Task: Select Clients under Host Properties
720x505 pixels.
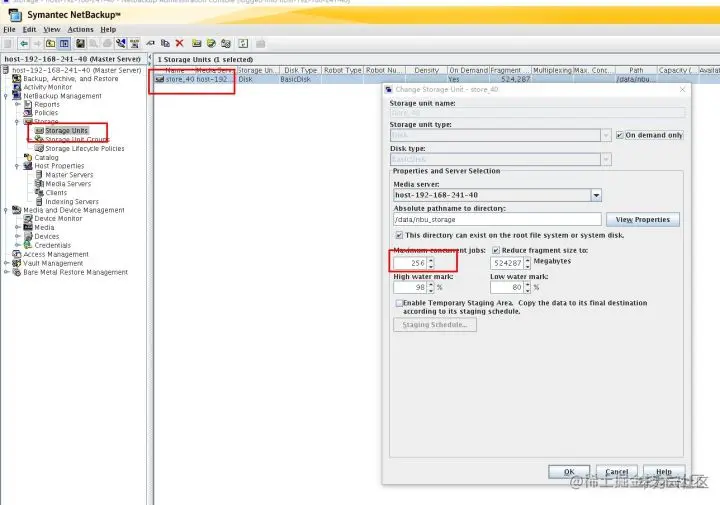Action: click(x=56, y=193)
